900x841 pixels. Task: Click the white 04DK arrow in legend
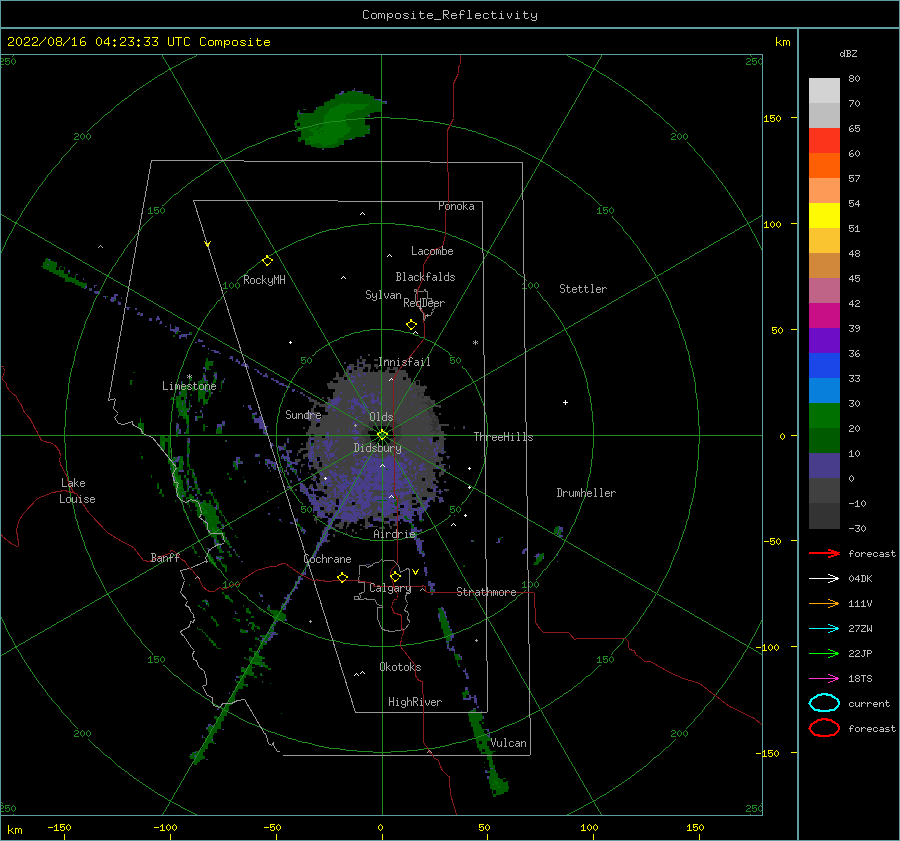[x=824, y=579]
